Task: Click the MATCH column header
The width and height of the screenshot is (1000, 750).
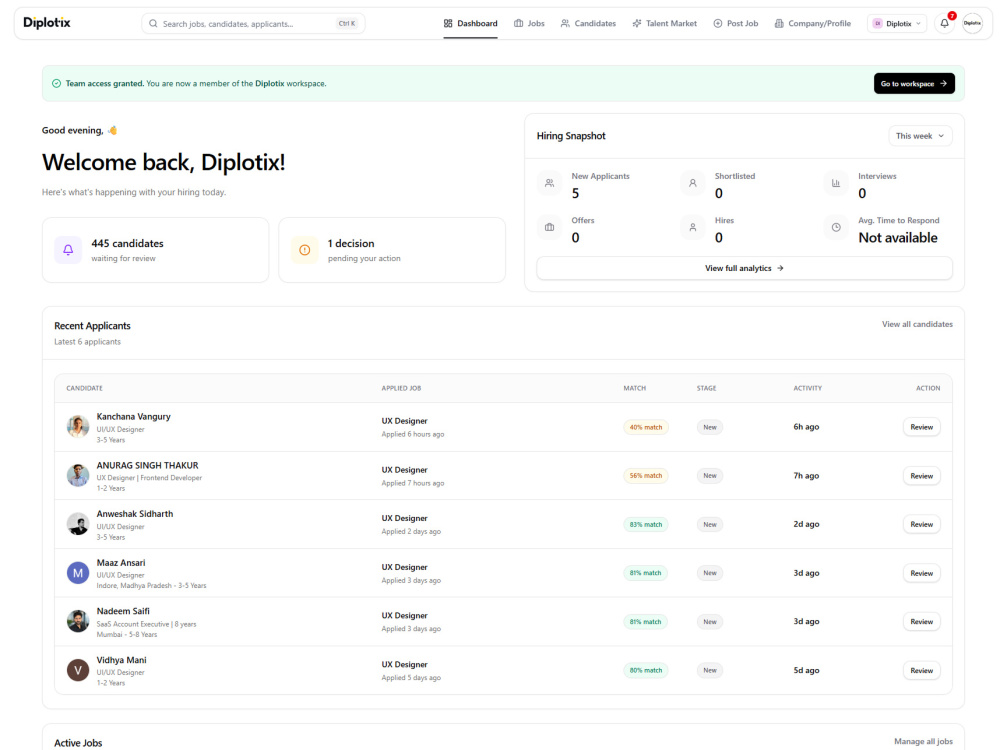Action: 635,388
